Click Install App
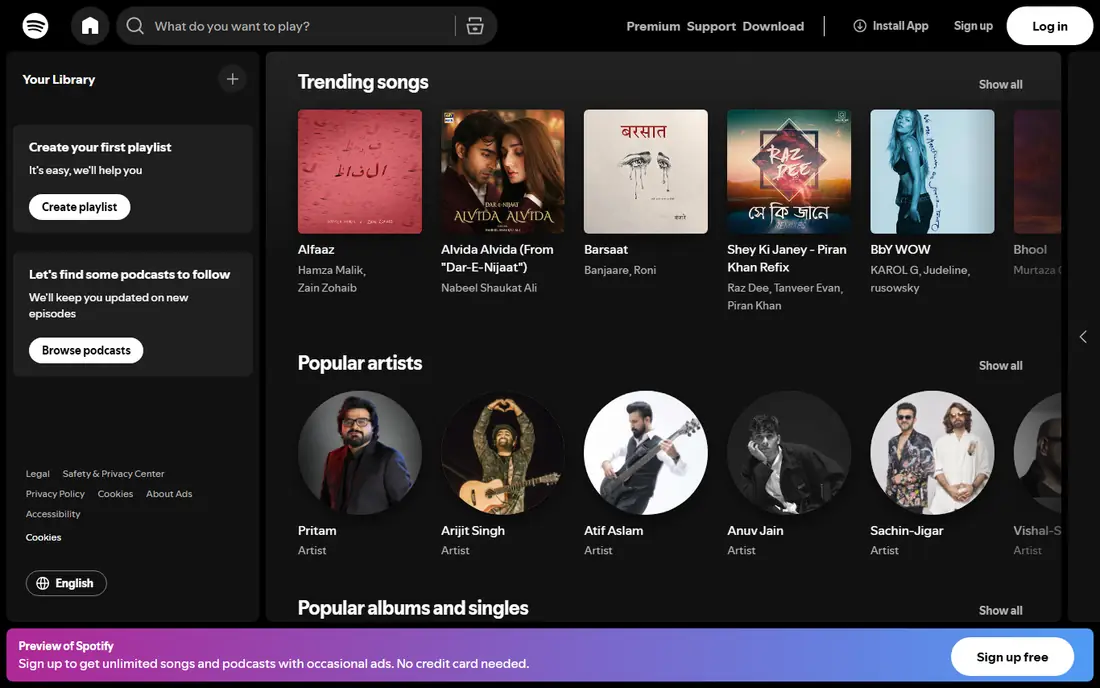Screen dimensions: 1100x688 coord(891,26)
